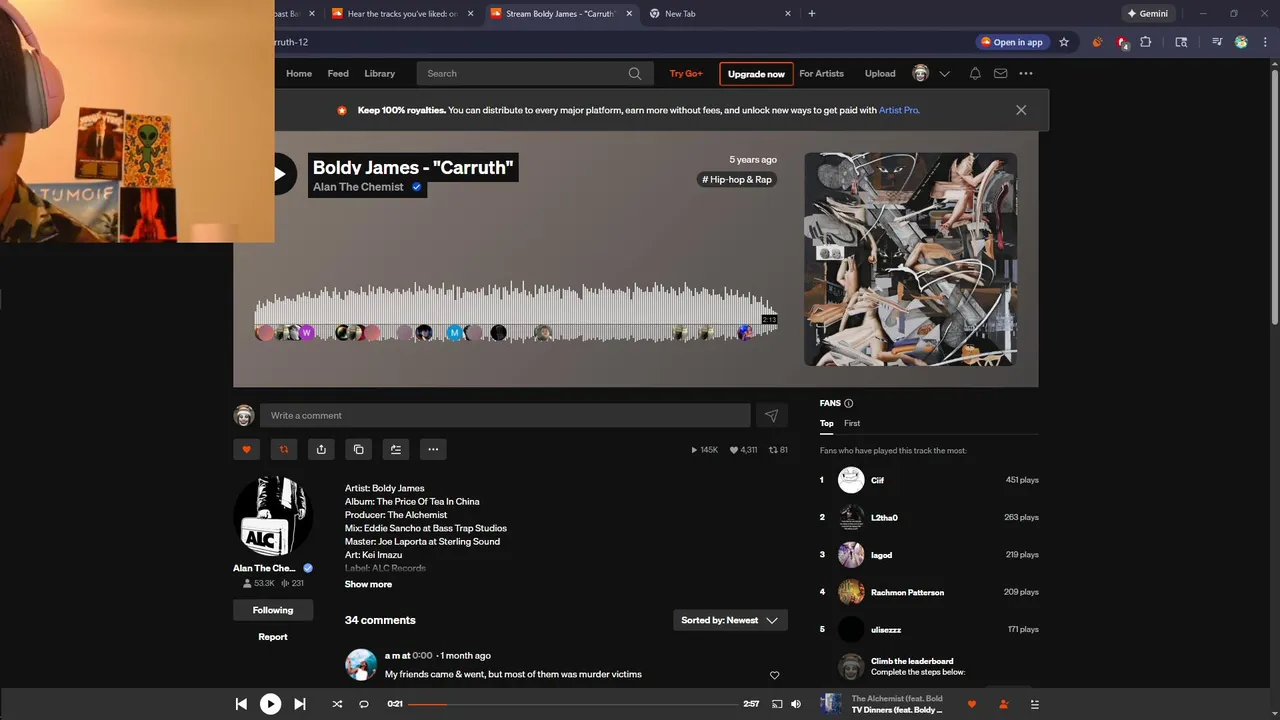This screenshot has height=720, width=1280.
Task: Skip to previous track in player bar
Action: [241, 704]
